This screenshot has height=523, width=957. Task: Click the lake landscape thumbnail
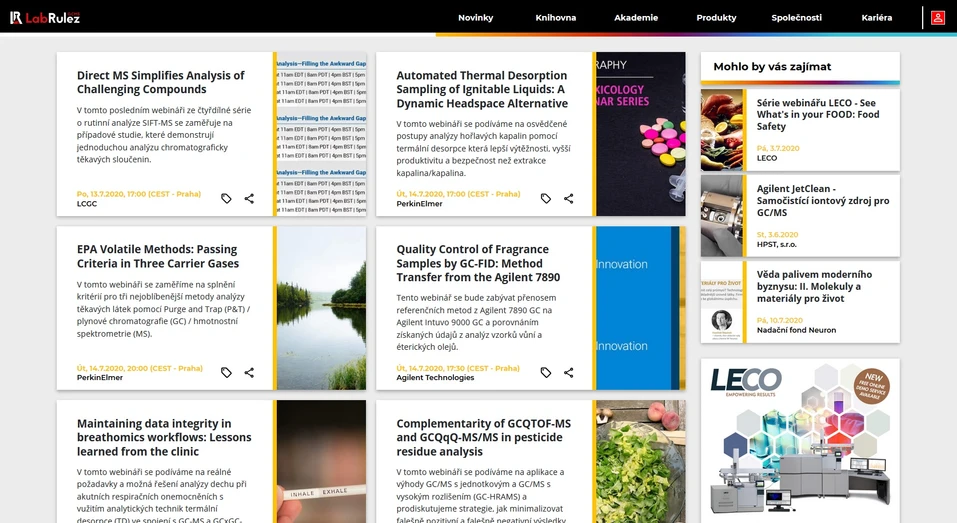click(322, 308)
